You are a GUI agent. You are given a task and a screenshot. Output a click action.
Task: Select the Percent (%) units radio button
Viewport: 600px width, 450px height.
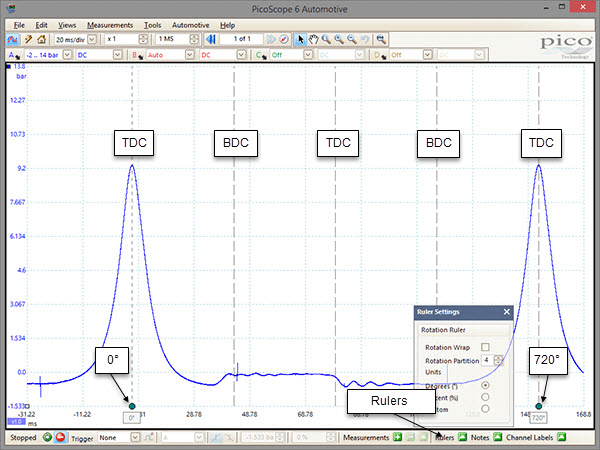485,397
